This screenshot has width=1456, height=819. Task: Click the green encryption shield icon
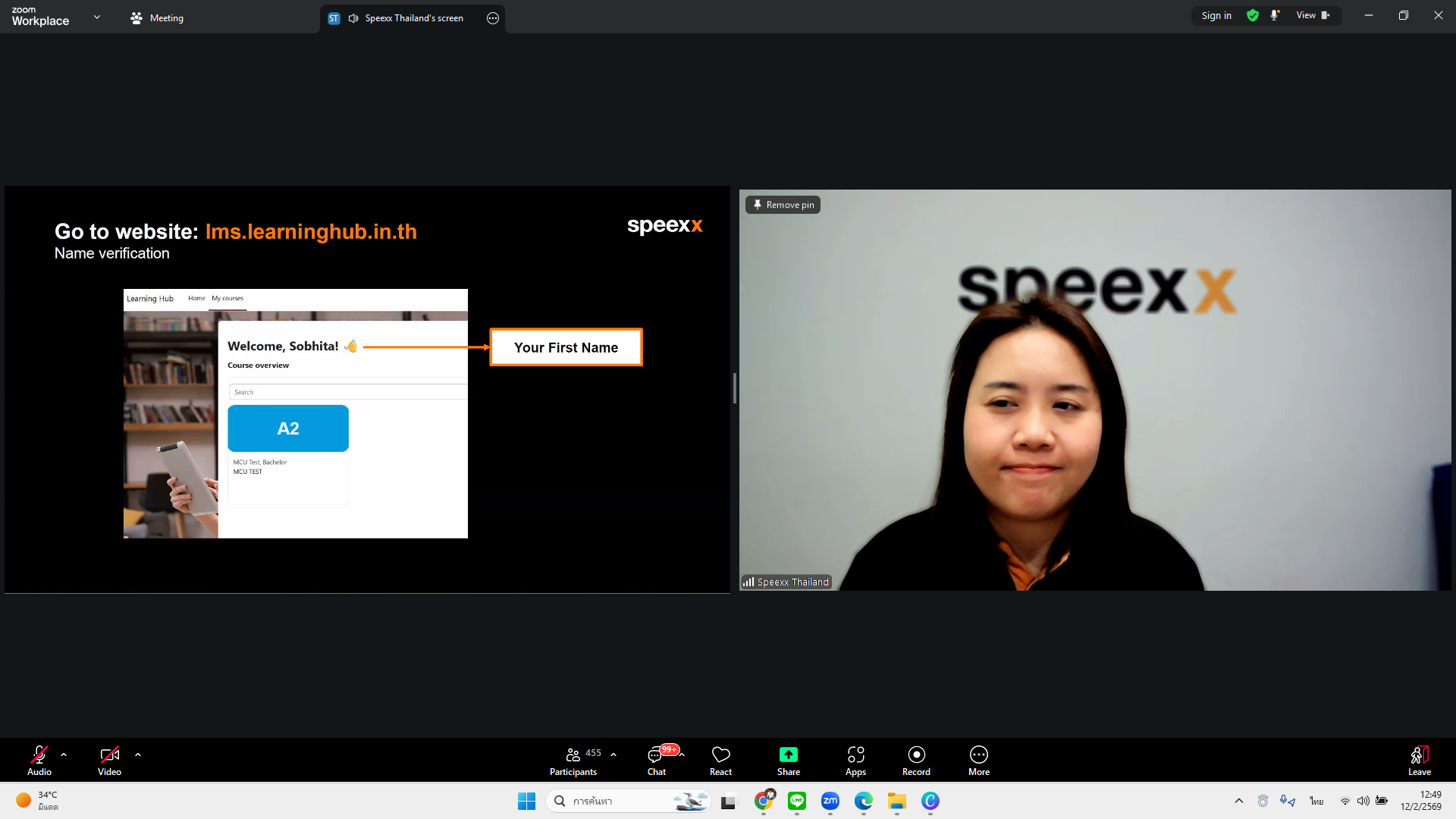1253,15
